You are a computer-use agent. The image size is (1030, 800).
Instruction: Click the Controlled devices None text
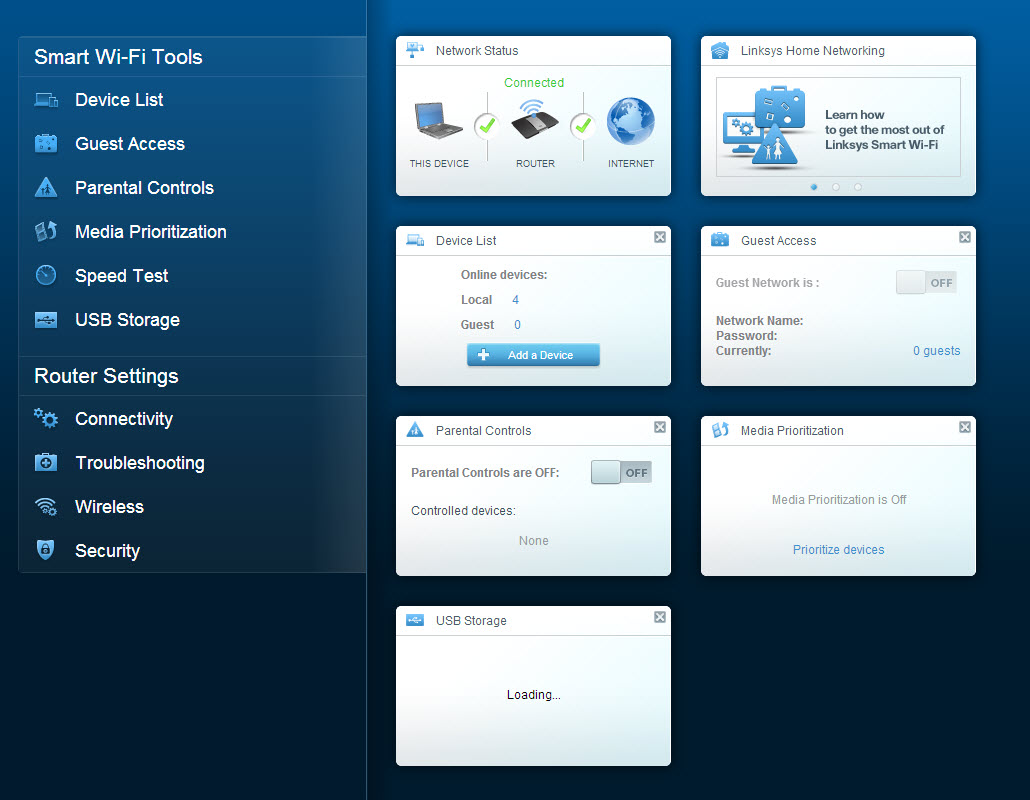533,541
